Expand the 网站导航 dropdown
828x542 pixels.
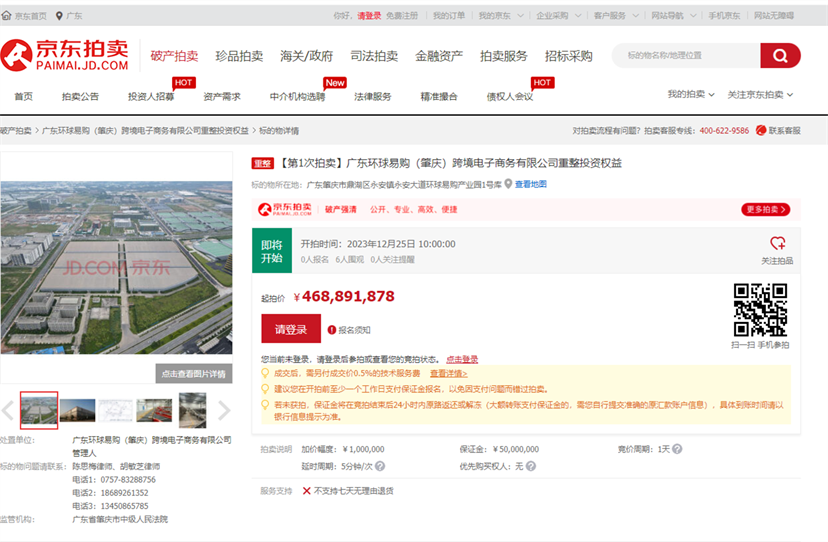pos(674,15)
